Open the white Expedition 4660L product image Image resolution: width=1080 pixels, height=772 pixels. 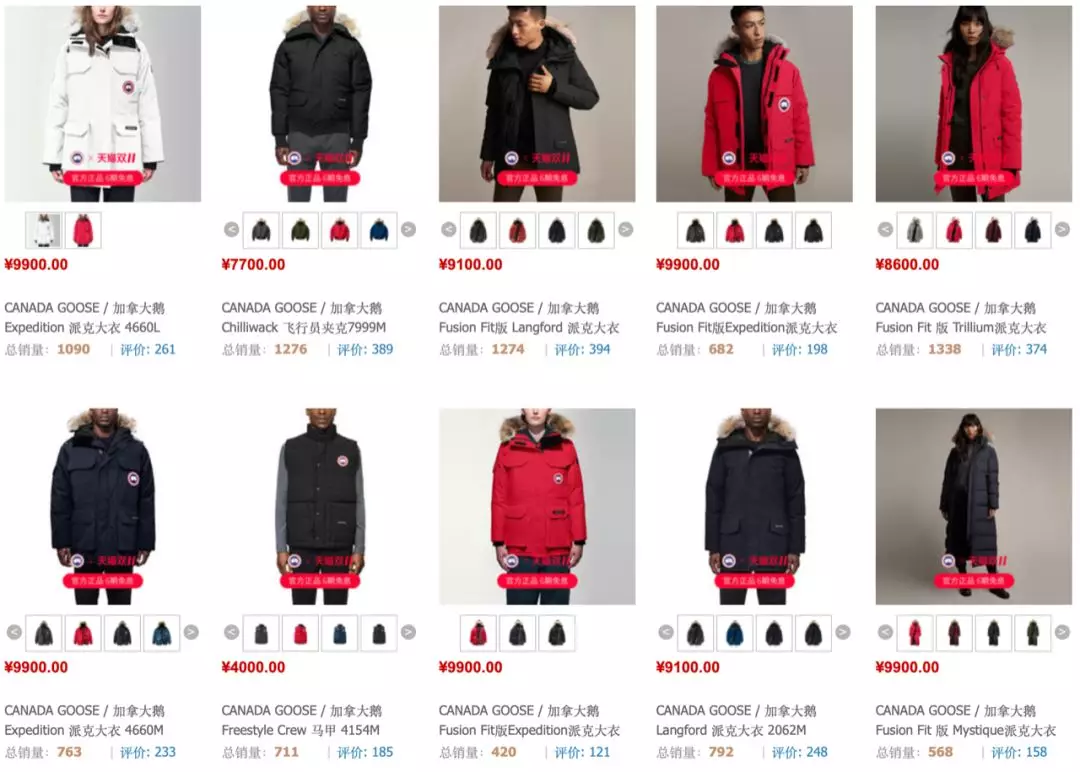(103, 104)
